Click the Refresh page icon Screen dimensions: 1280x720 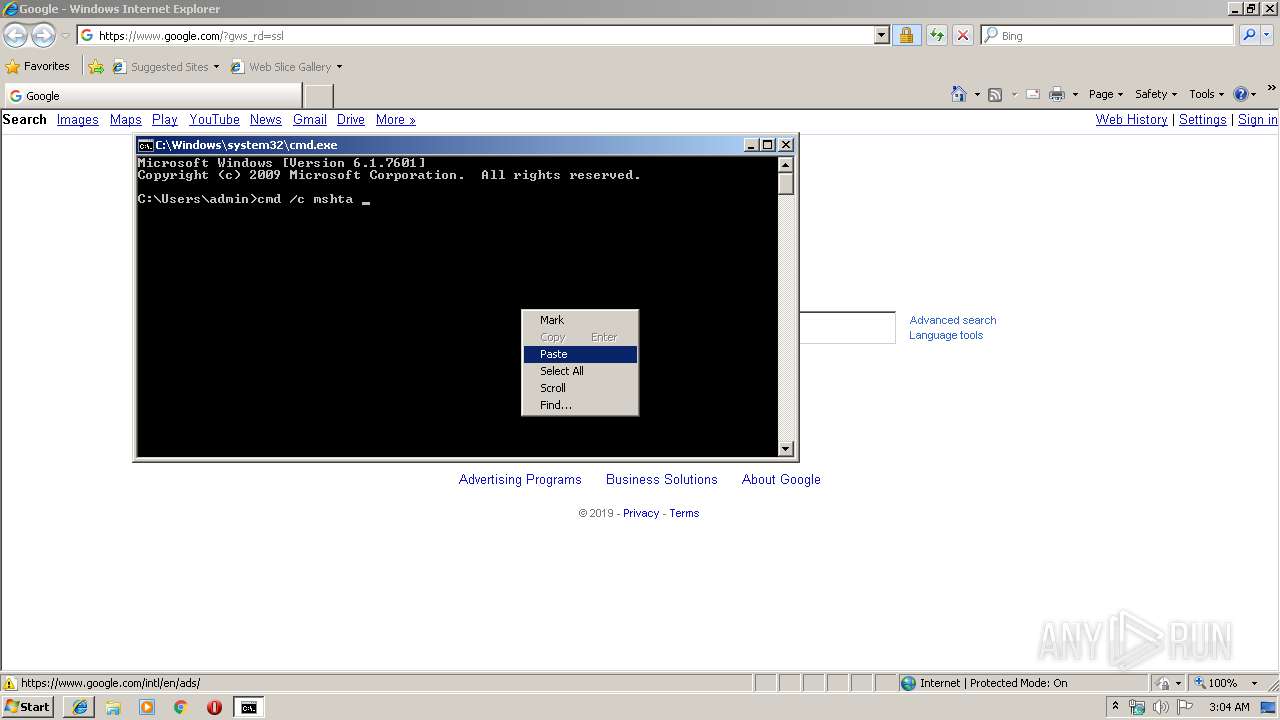936,35
